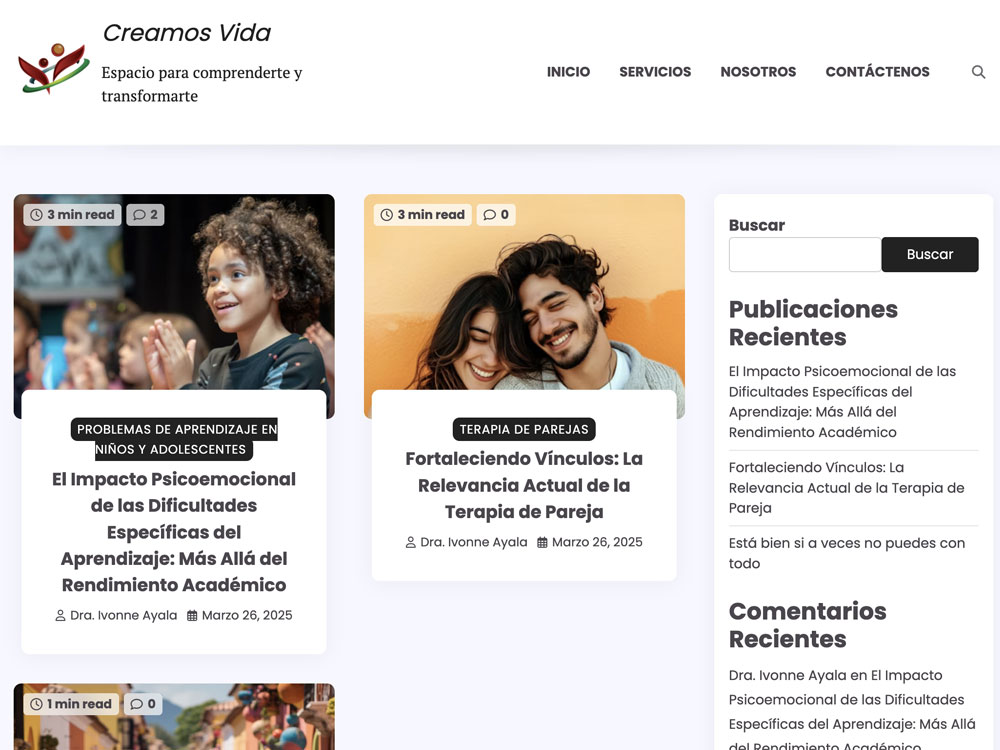Click the Creamos Vida logo image
This screenshot has height=750, width=1000.
[53, 70]
